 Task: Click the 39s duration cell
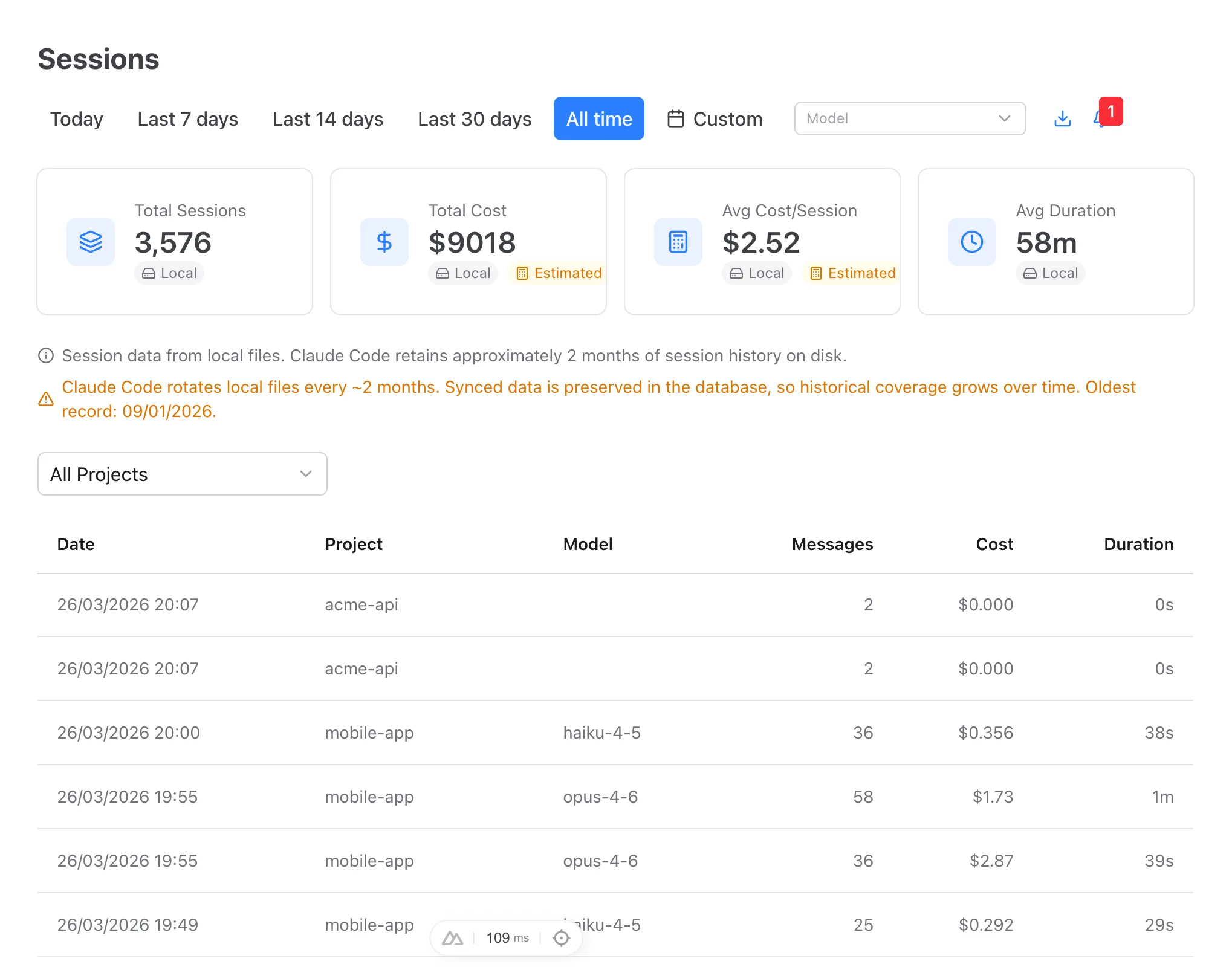point(1159,861)
